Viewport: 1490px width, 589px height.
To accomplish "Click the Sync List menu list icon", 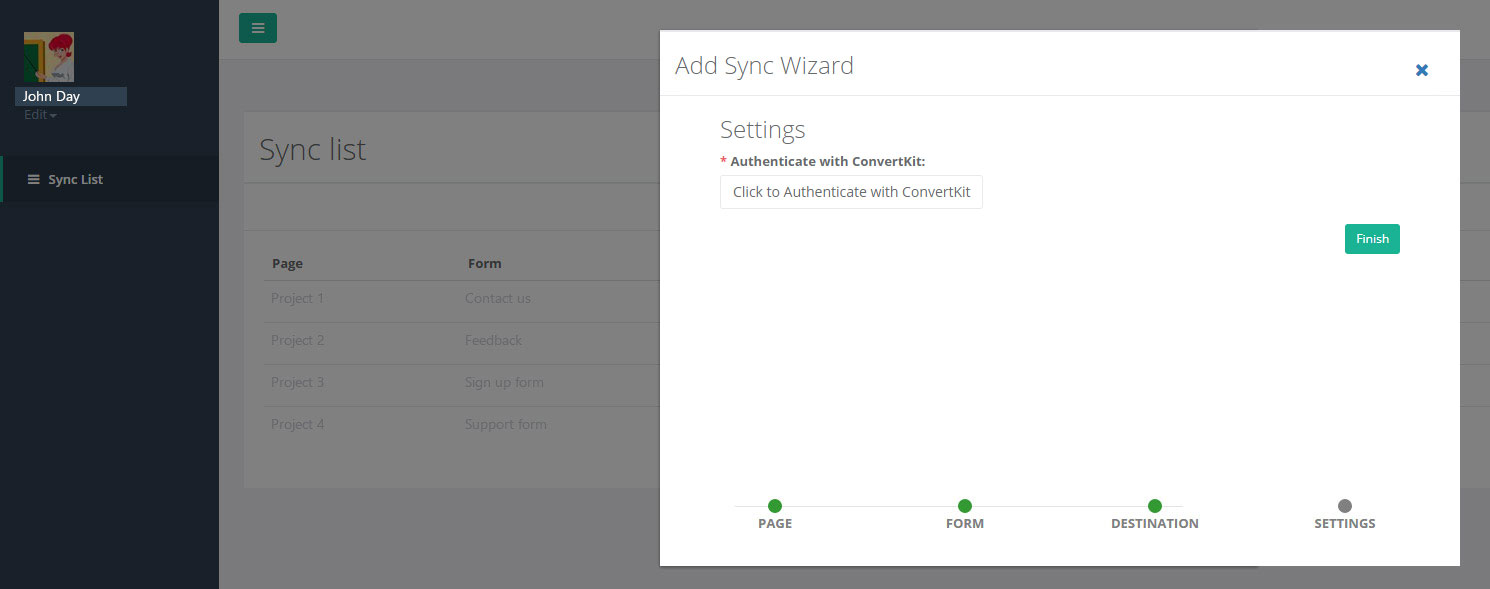I will [34, 180].
